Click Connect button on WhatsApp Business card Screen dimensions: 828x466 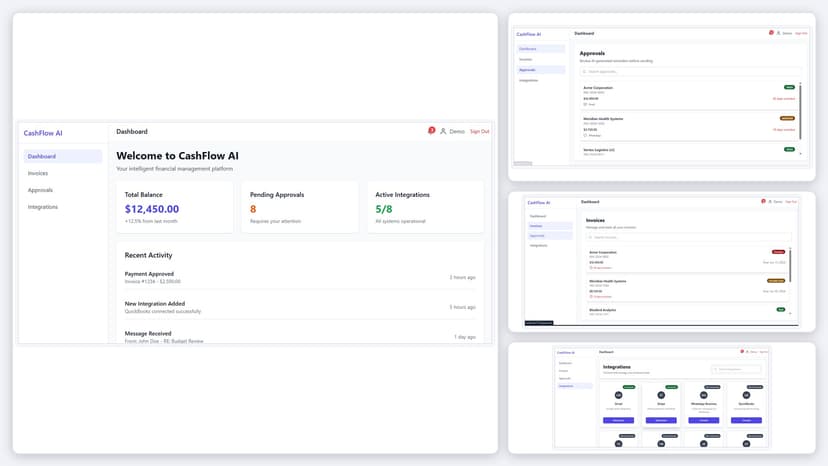[703, 421]
